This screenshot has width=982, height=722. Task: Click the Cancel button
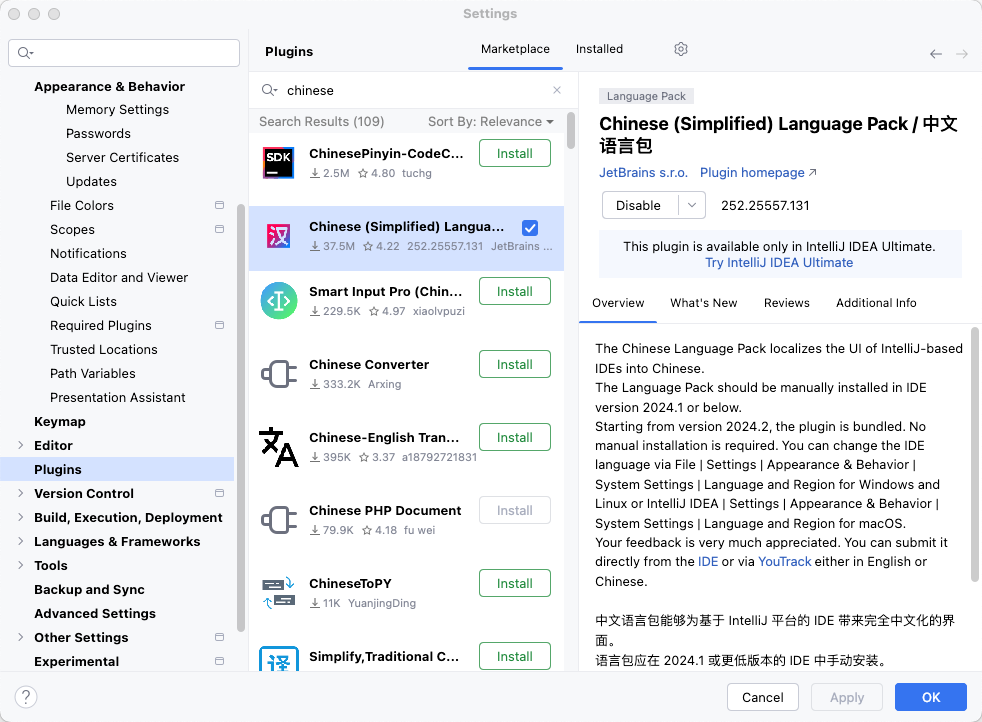pos(762,697)
